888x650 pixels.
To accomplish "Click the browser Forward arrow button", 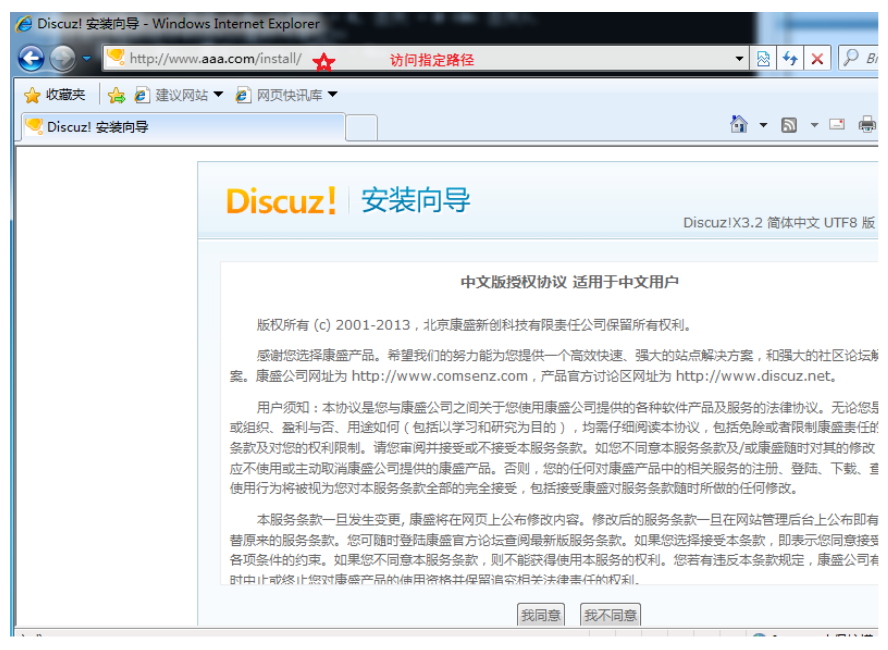I will (62, 58).
